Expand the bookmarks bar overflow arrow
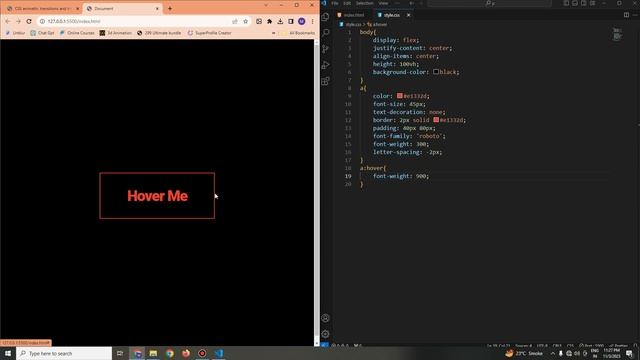The image size is (640, 360). 273,33
